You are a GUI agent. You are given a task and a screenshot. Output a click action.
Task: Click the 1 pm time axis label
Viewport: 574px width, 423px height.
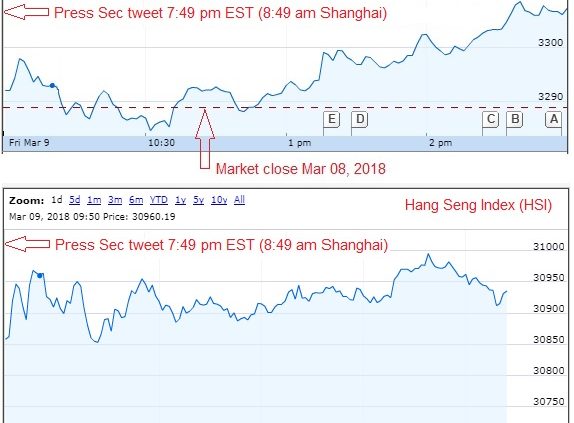299,143
